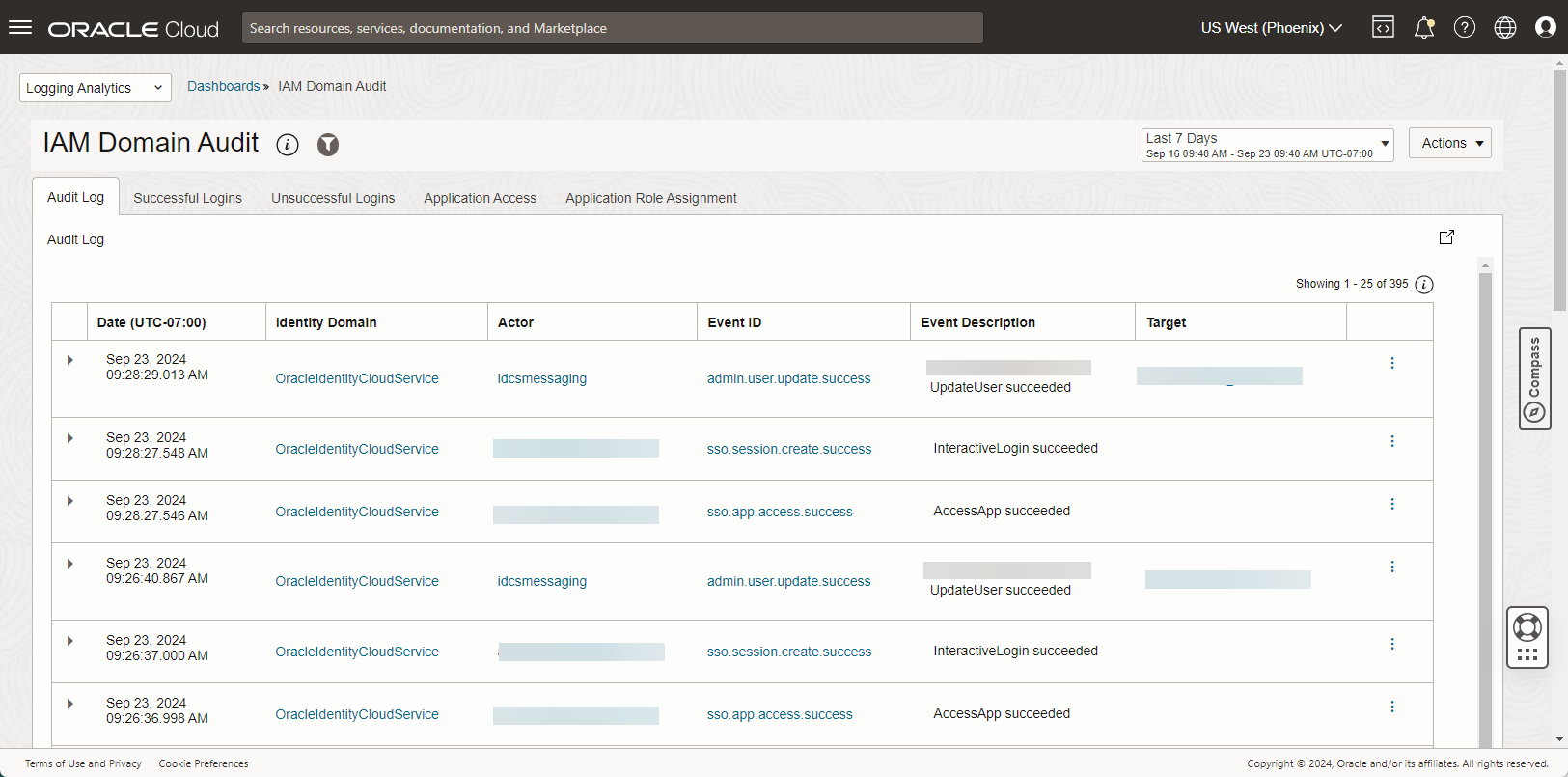Image resolution: width=1568 pixels, height=777 pixels.
Task: Switch to the Application Access tab
Action: click(x=480, y=198)
